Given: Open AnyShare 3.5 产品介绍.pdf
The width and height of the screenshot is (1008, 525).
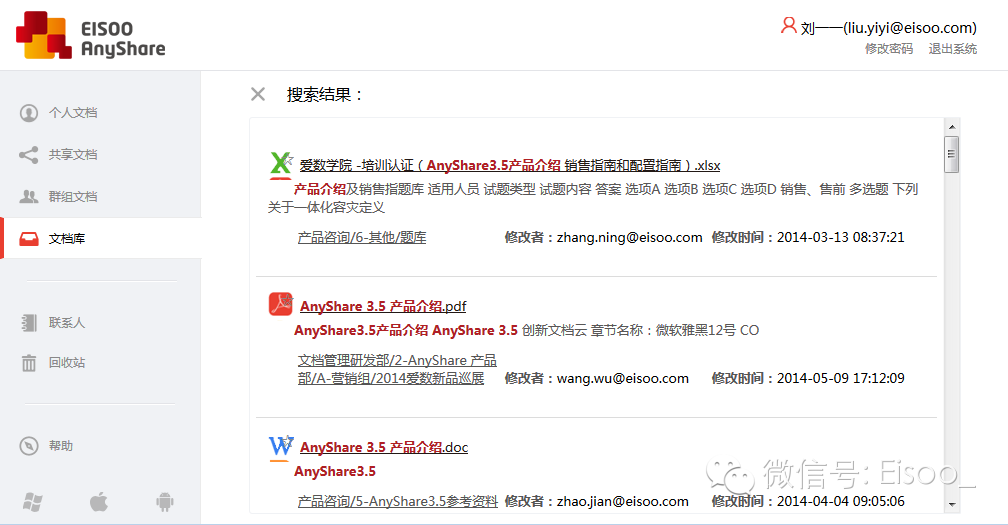Looking at the screenshot, I should 383,306.
